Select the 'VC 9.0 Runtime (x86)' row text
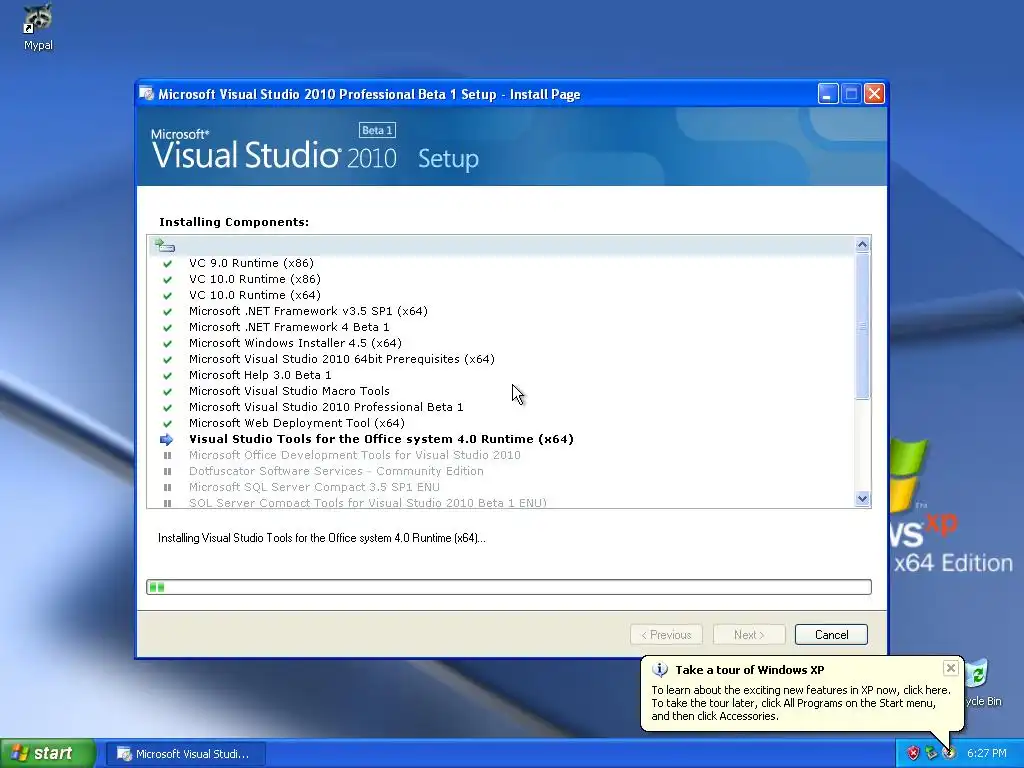The width and height of the screenshot is (1024, 768). [x=251, y=263]
